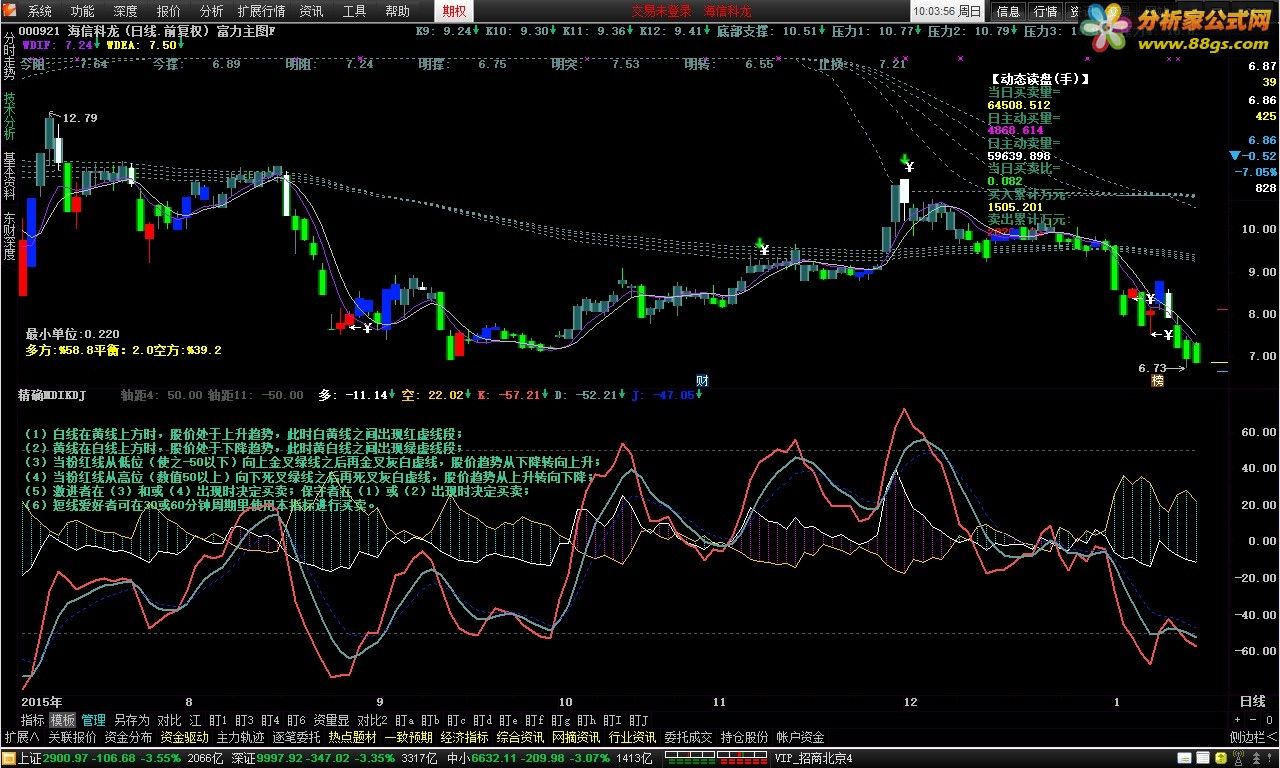The width and height of the screenshot is (1280, 768).
Task: Select 资里显 indicator template
Action: tap(331, 720)
